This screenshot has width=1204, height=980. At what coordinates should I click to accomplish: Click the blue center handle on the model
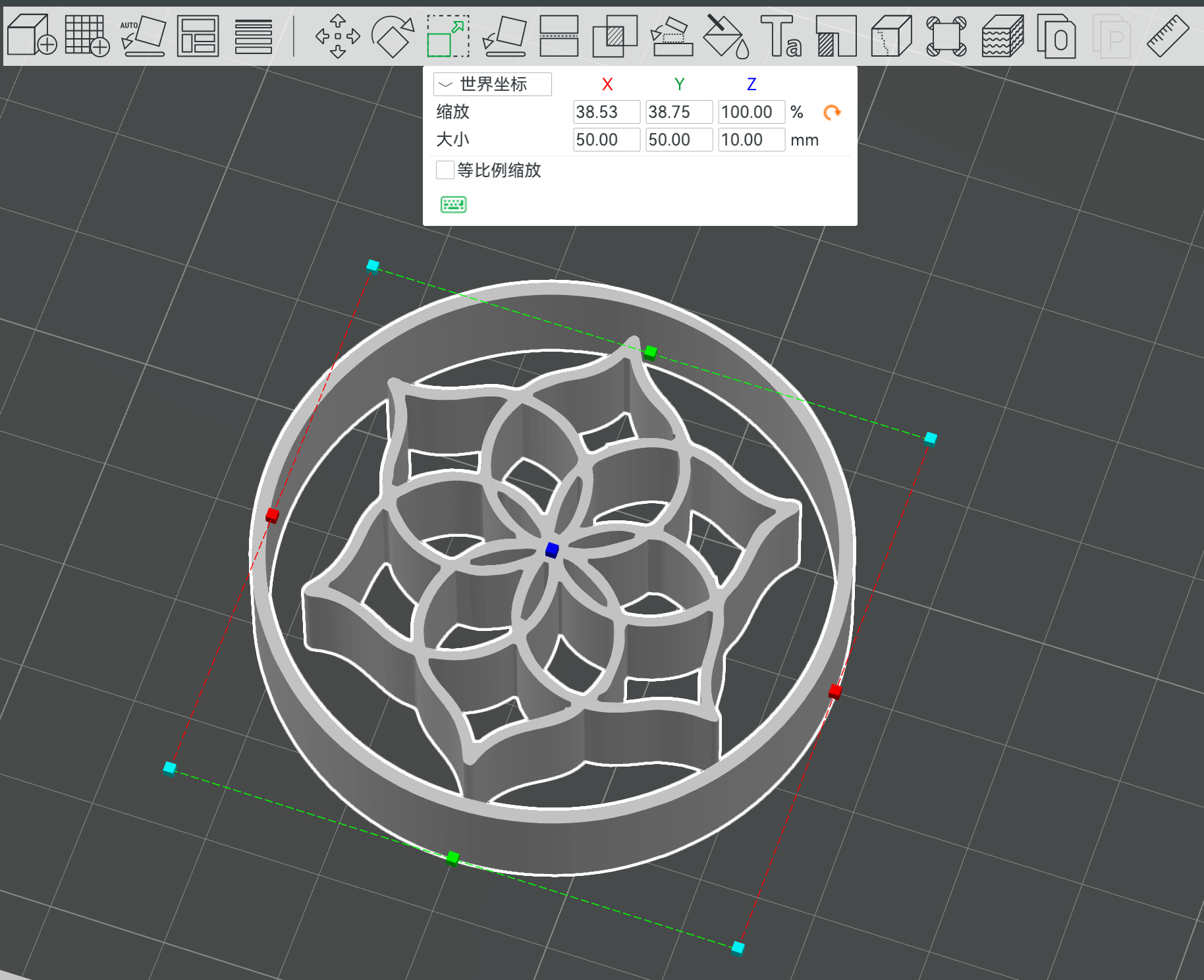tap(552, 550)
